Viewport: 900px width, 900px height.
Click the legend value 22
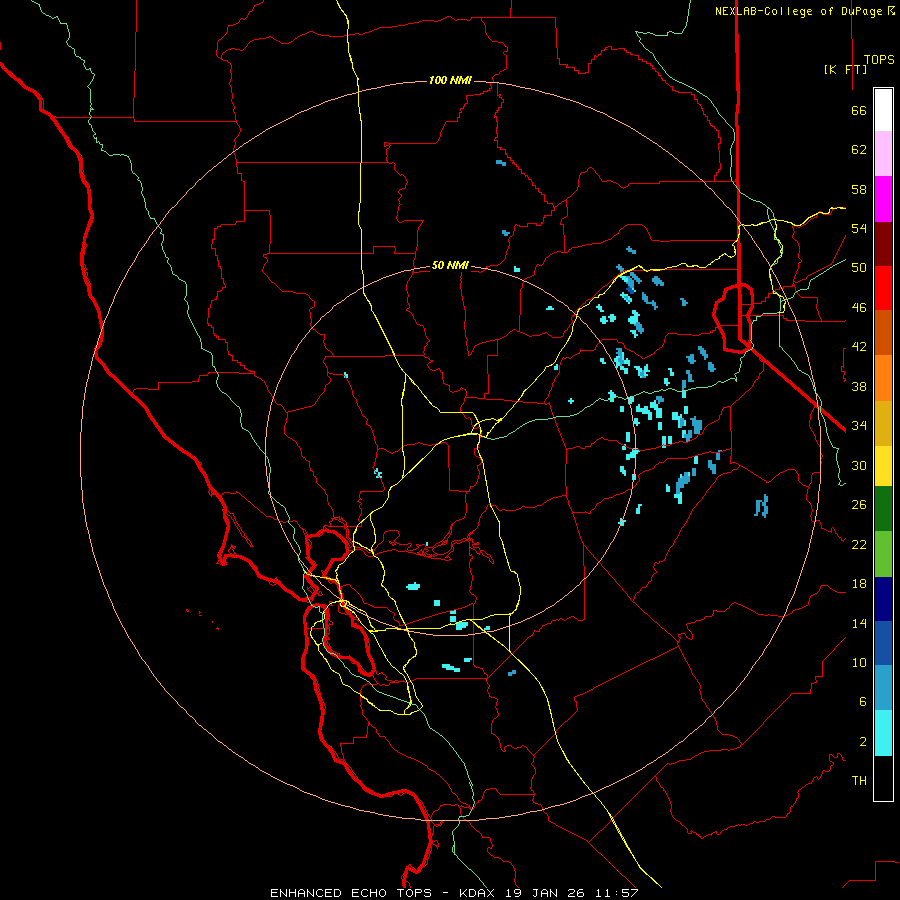pyautogui.click(x=859, y=544)
